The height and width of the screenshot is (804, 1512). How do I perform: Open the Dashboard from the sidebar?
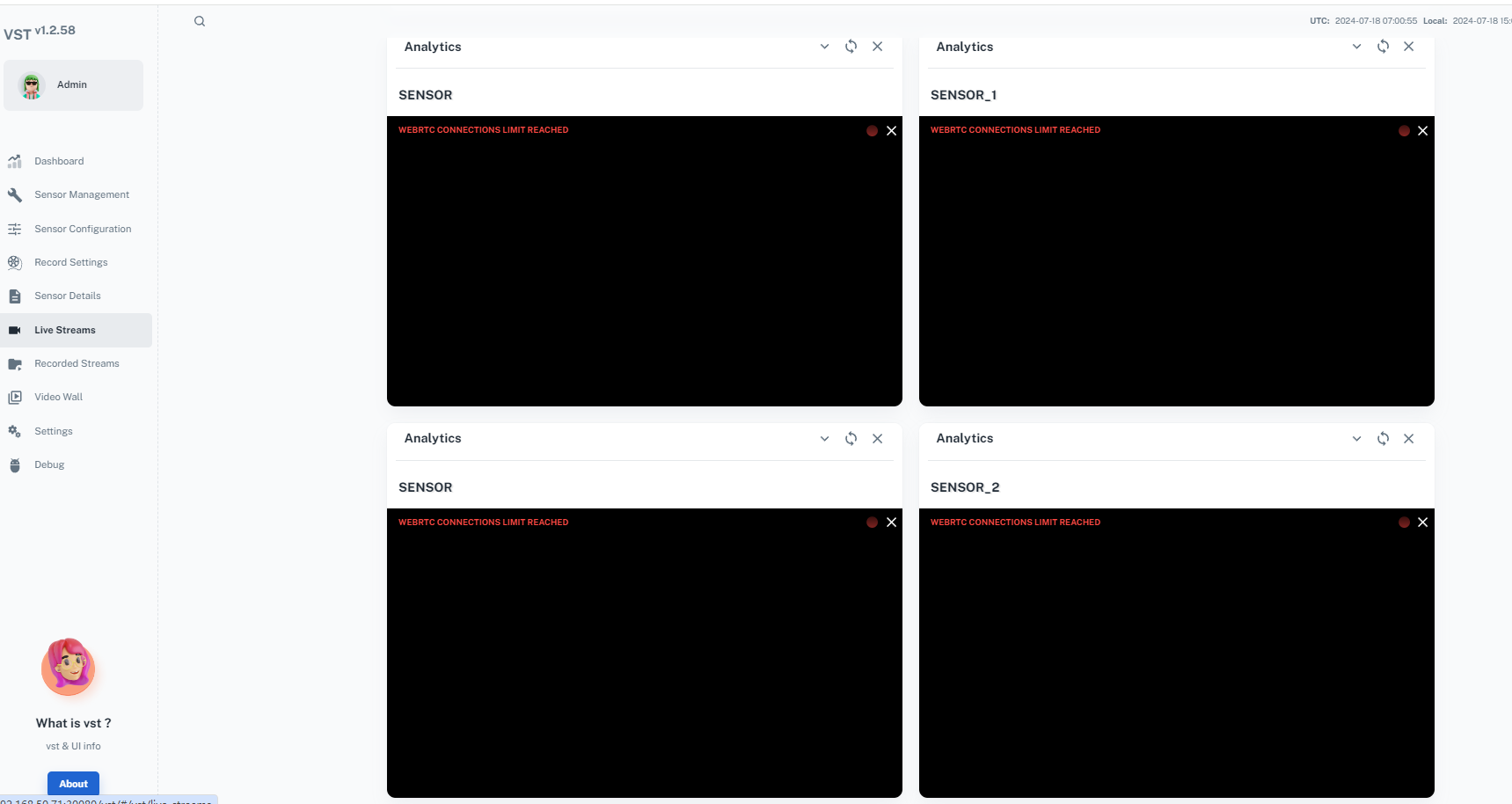[x=59, y=161]
